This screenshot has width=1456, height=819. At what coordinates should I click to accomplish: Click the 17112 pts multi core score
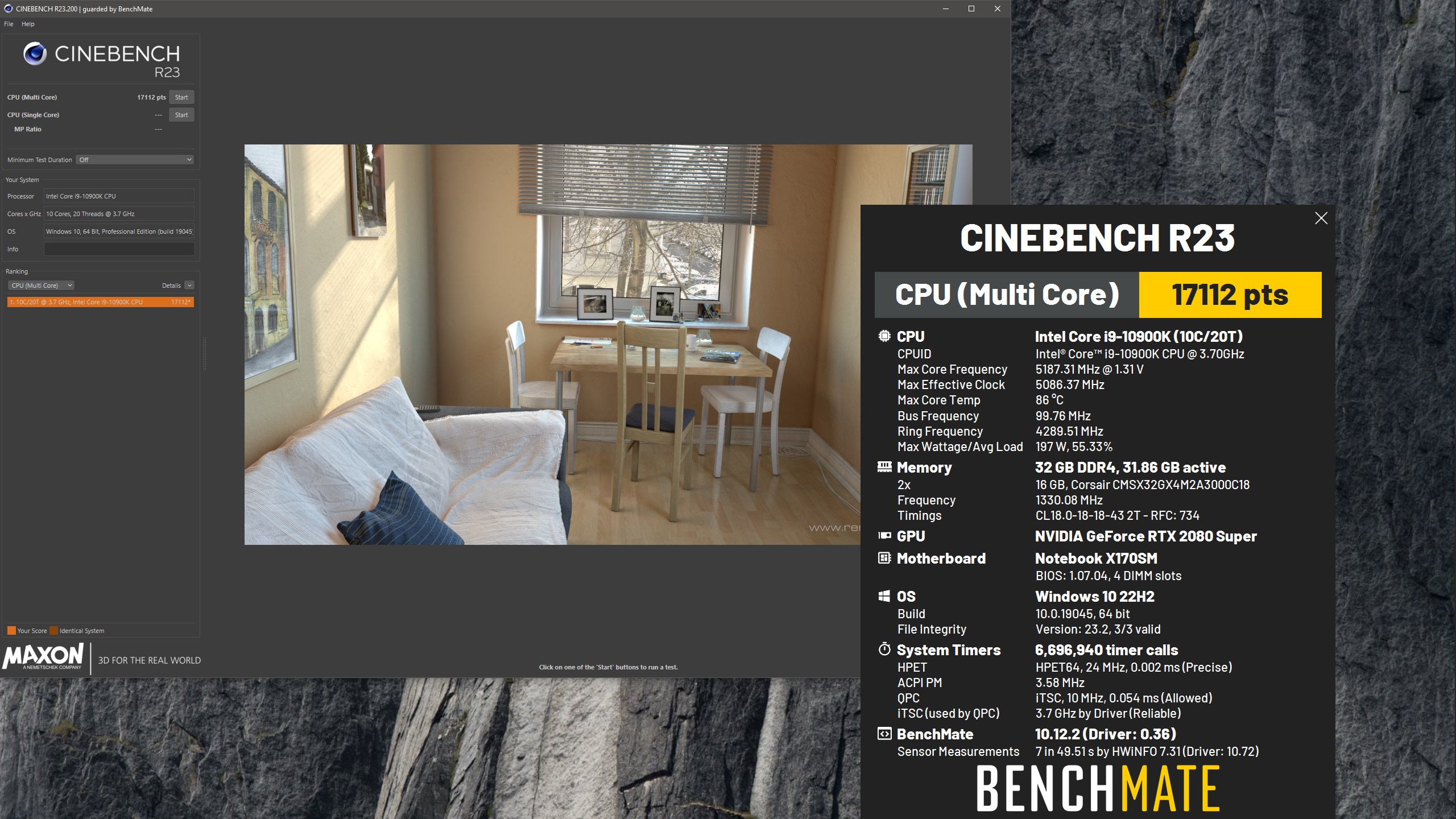(151, 97)
